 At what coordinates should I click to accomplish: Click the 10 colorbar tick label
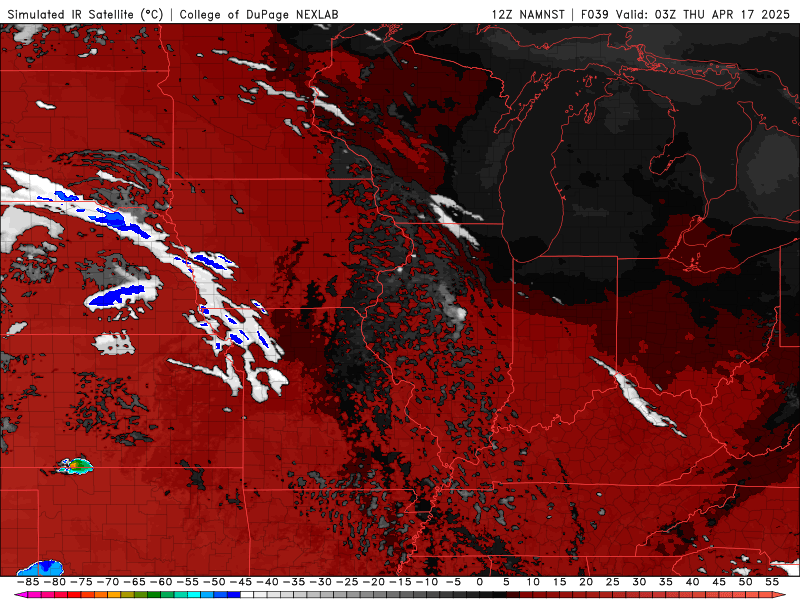pos(533,582)
